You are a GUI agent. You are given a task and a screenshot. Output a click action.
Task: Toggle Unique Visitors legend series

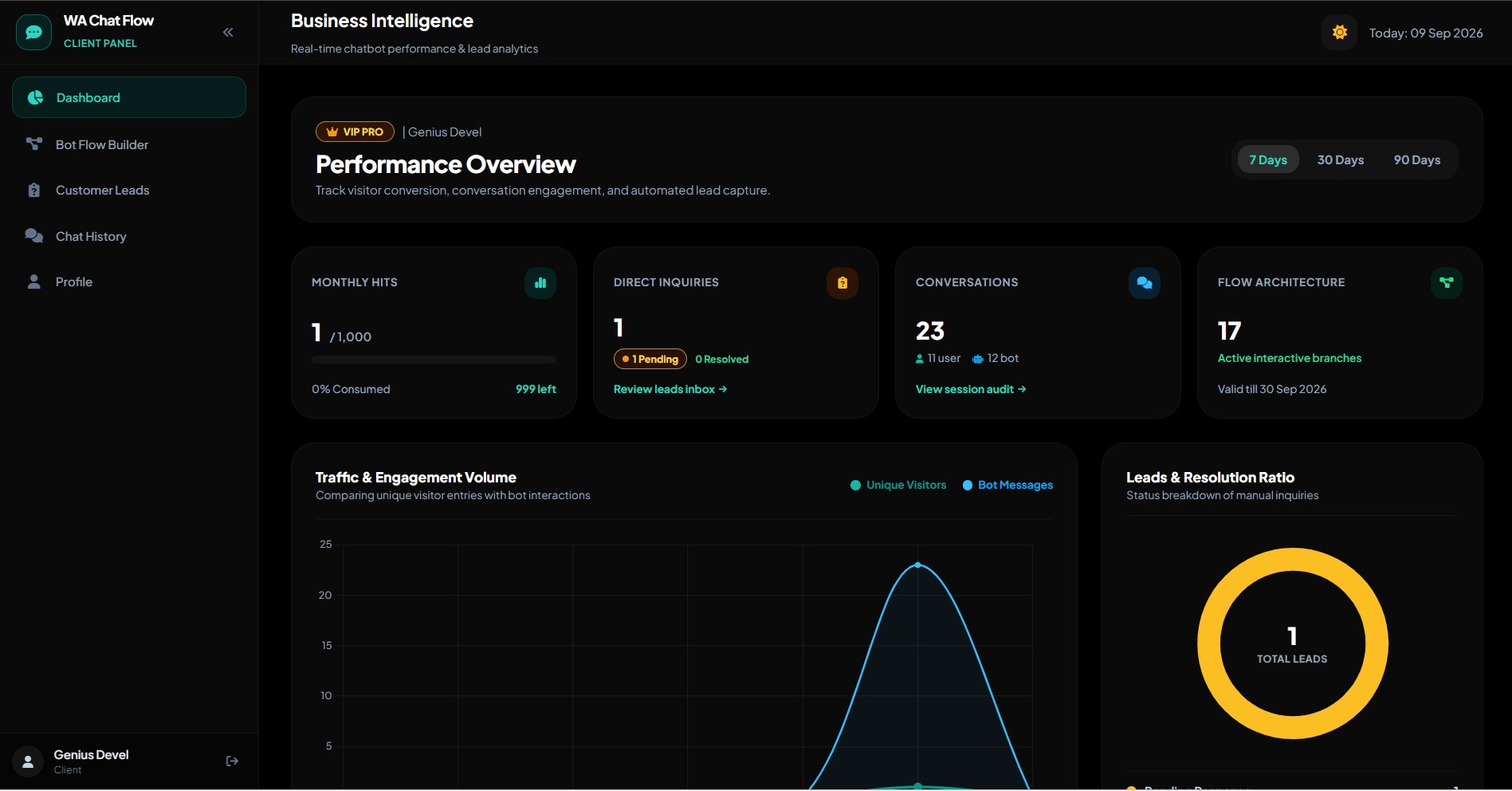tap(898, 485)
